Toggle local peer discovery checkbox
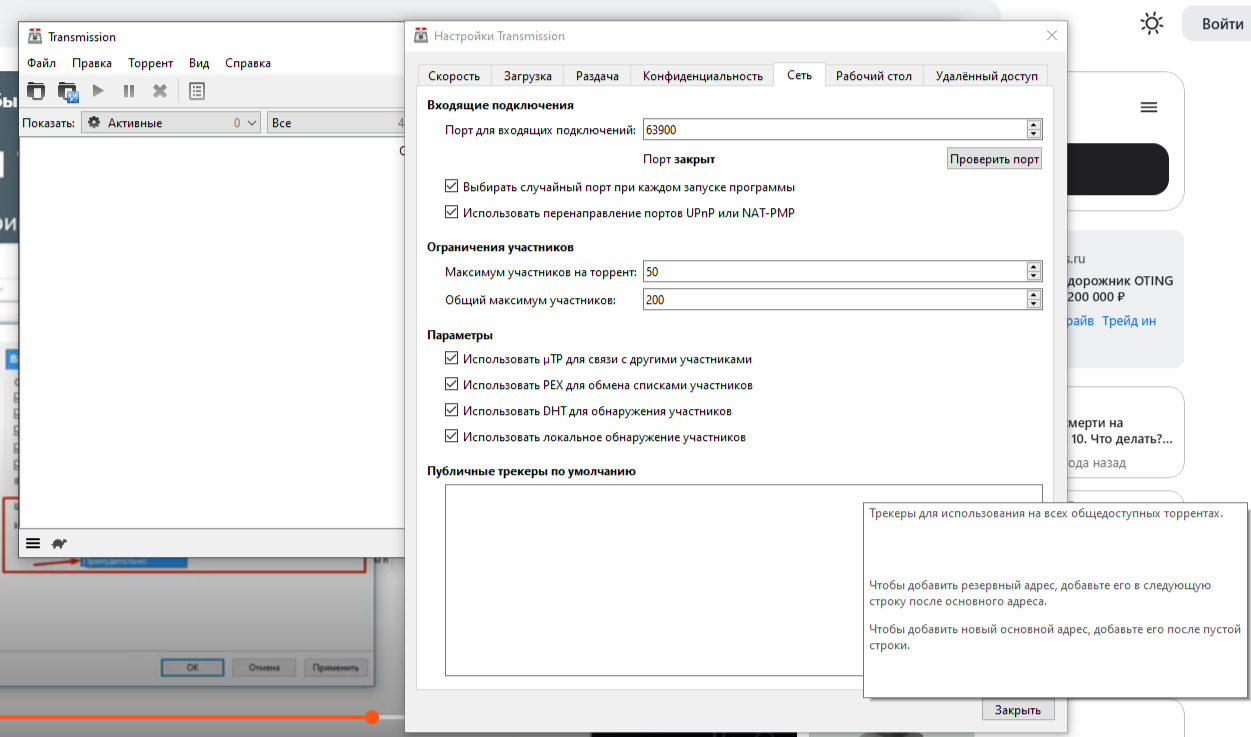The height and width of the screenshot is (737, 1251). click(451, 436)
